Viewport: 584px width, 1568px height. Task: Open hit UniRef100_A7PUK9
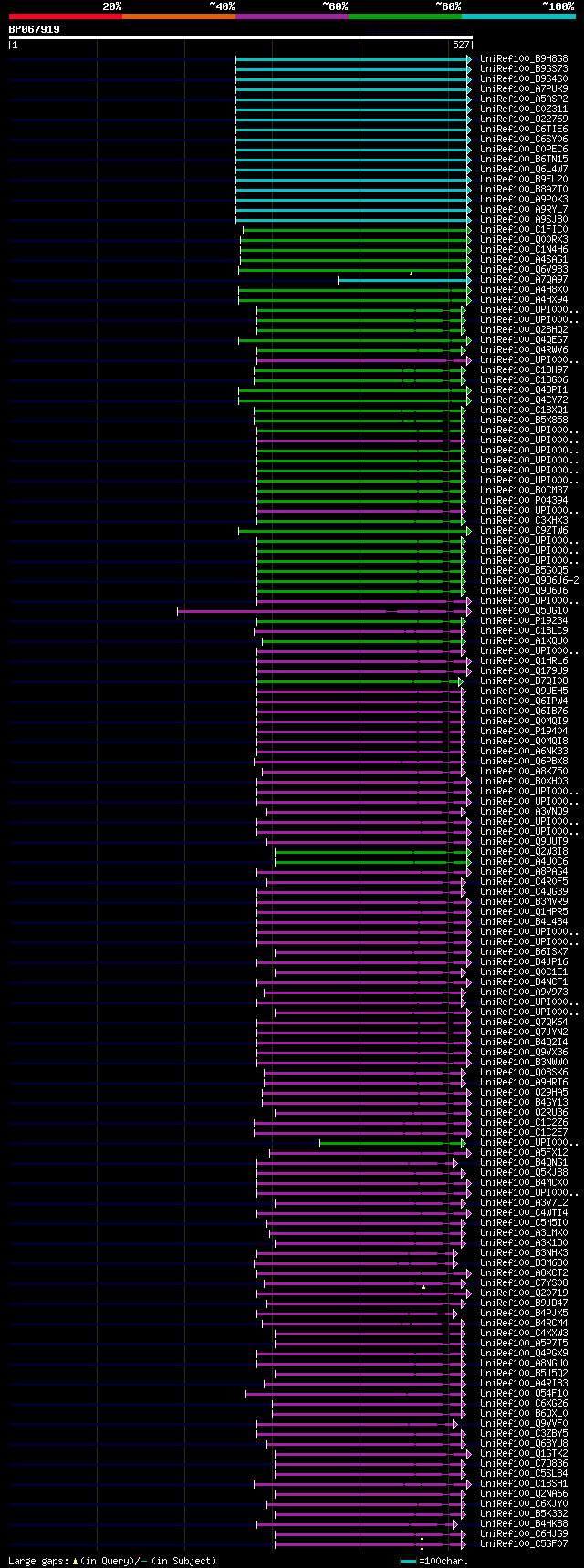coord(524,88)
